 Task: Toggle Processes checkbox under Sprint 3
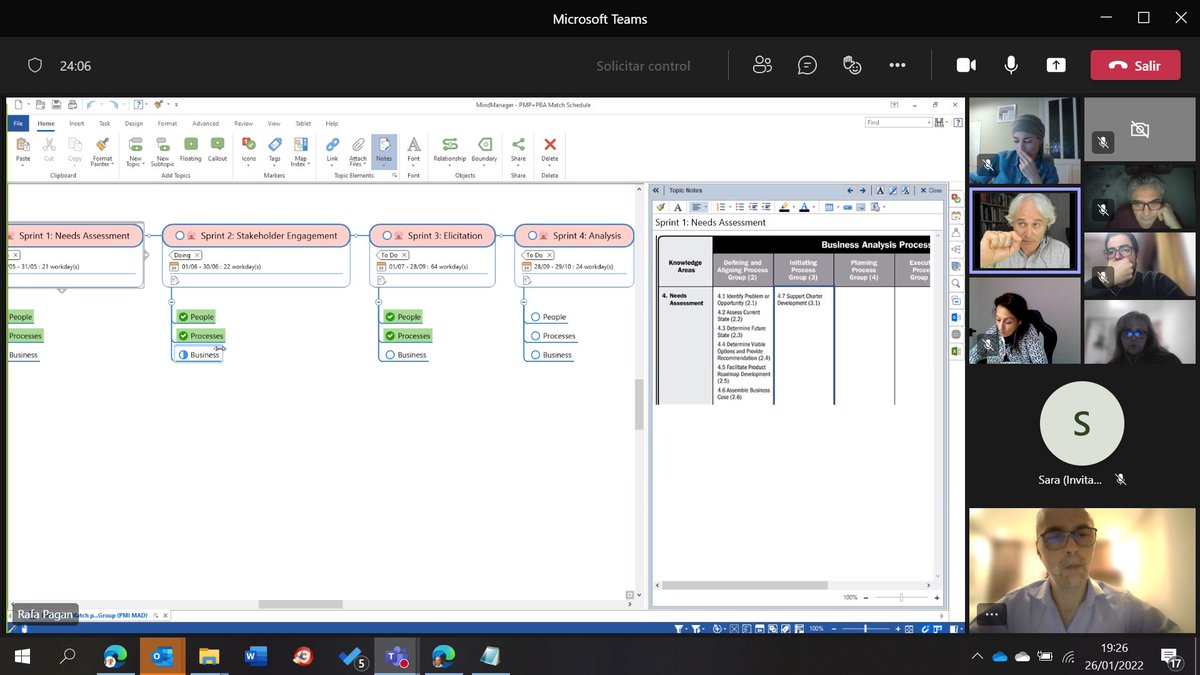point(391,336)
